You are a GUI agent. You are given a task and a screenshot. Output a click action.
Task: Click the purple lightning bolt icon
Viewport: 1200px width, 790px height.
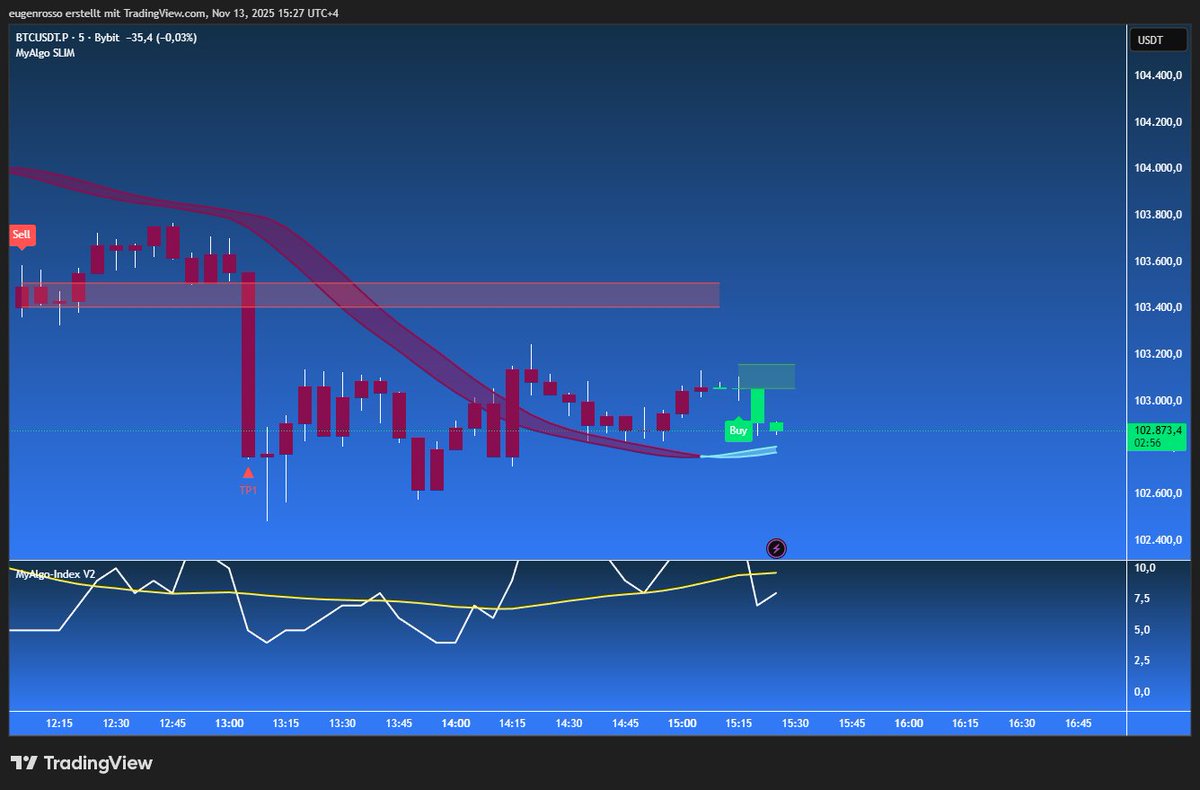click(x=777, y=548)
